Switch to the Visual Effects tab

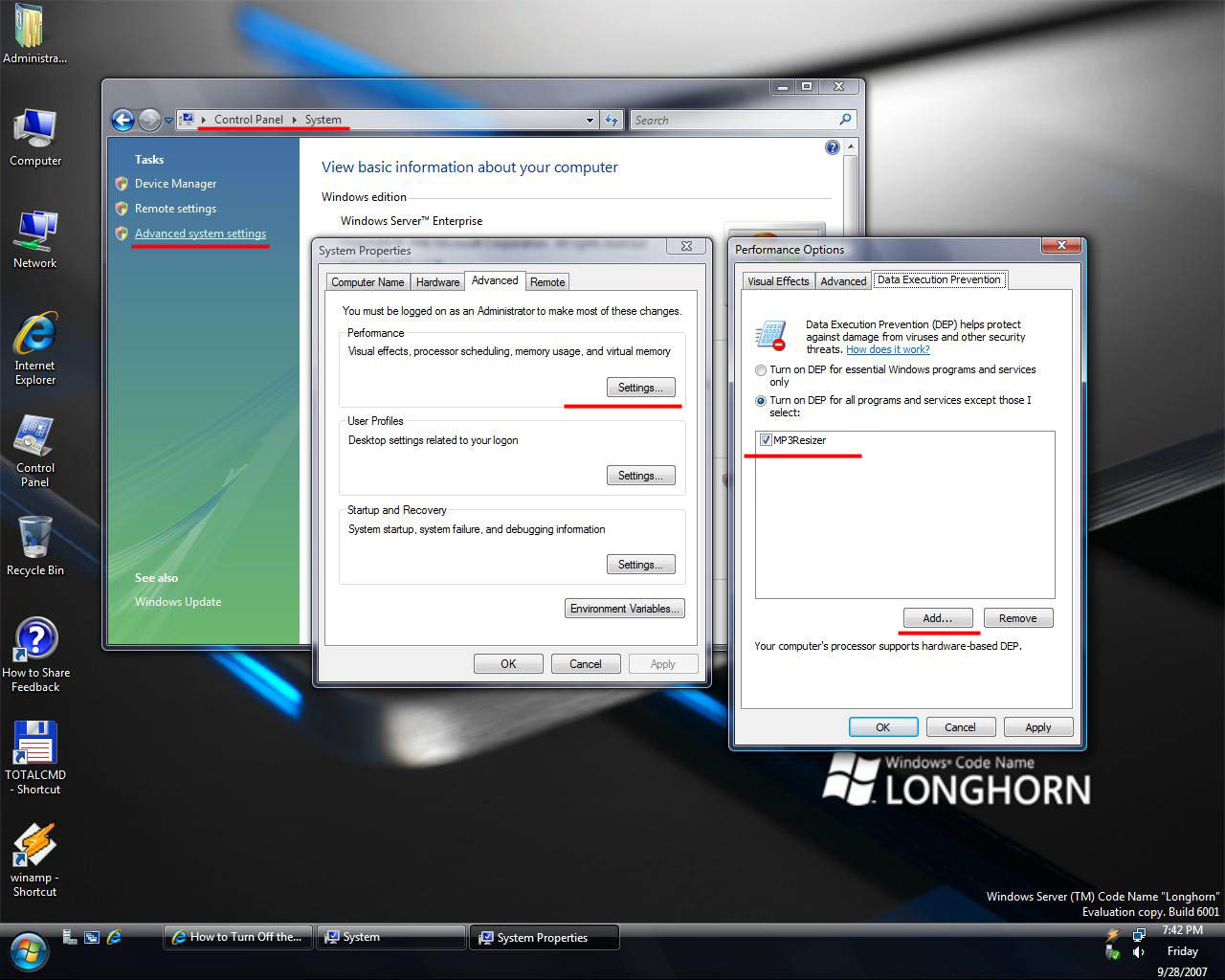pyautogui.click(x=777, y=281)
